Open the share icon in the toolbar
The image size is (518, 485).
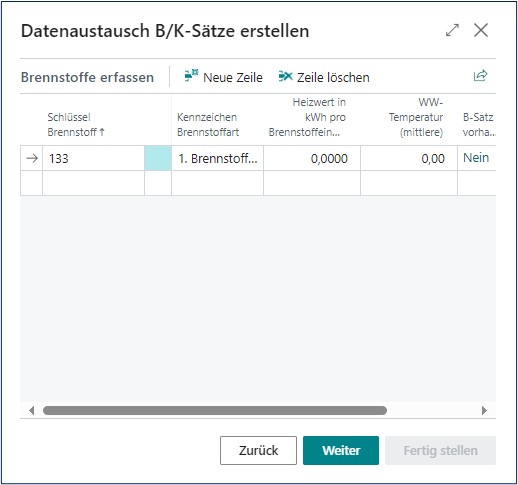[x=480, y=75]
